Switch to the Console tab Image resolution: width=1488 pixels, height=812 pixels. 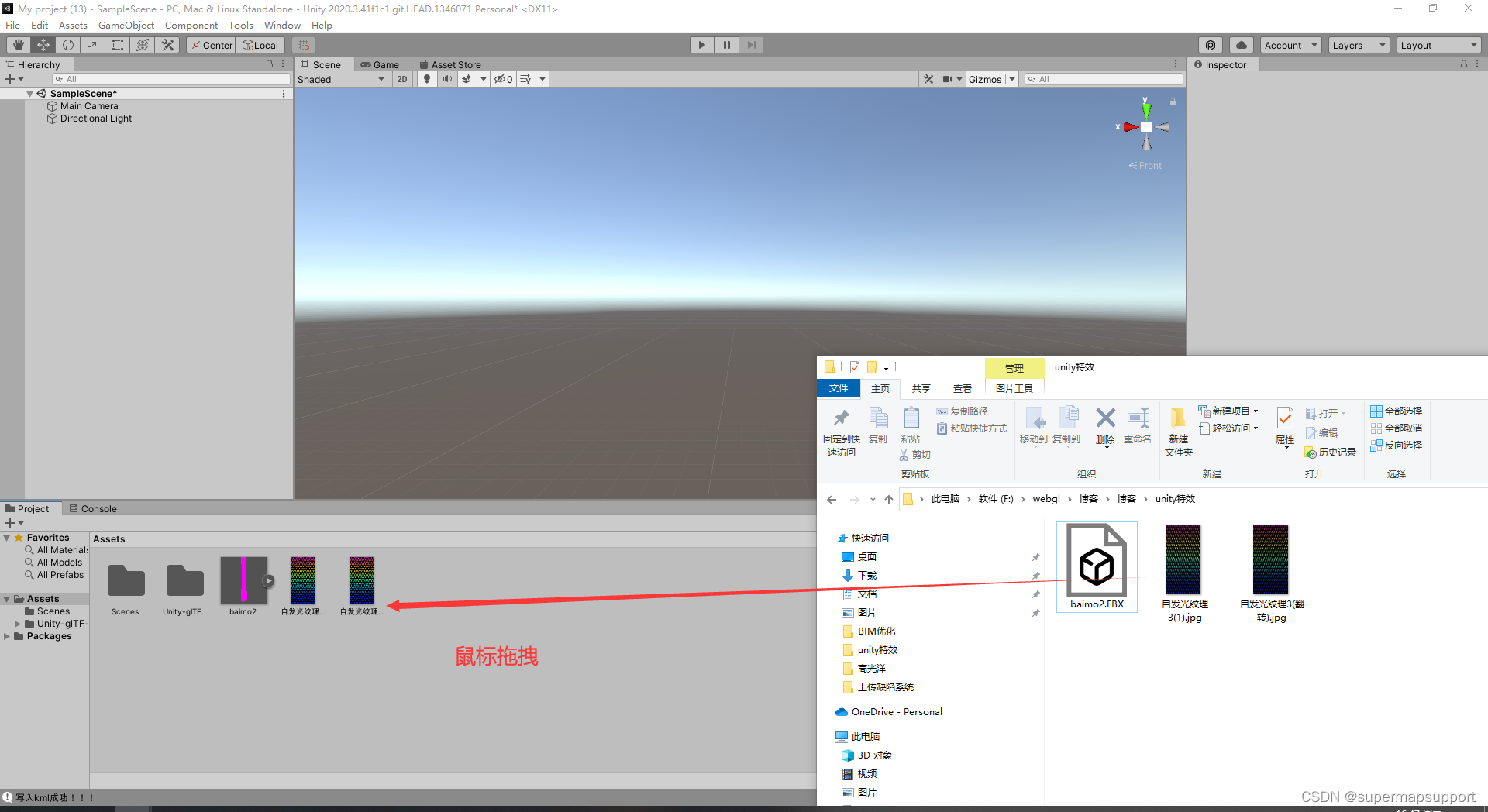click(92, 508)
